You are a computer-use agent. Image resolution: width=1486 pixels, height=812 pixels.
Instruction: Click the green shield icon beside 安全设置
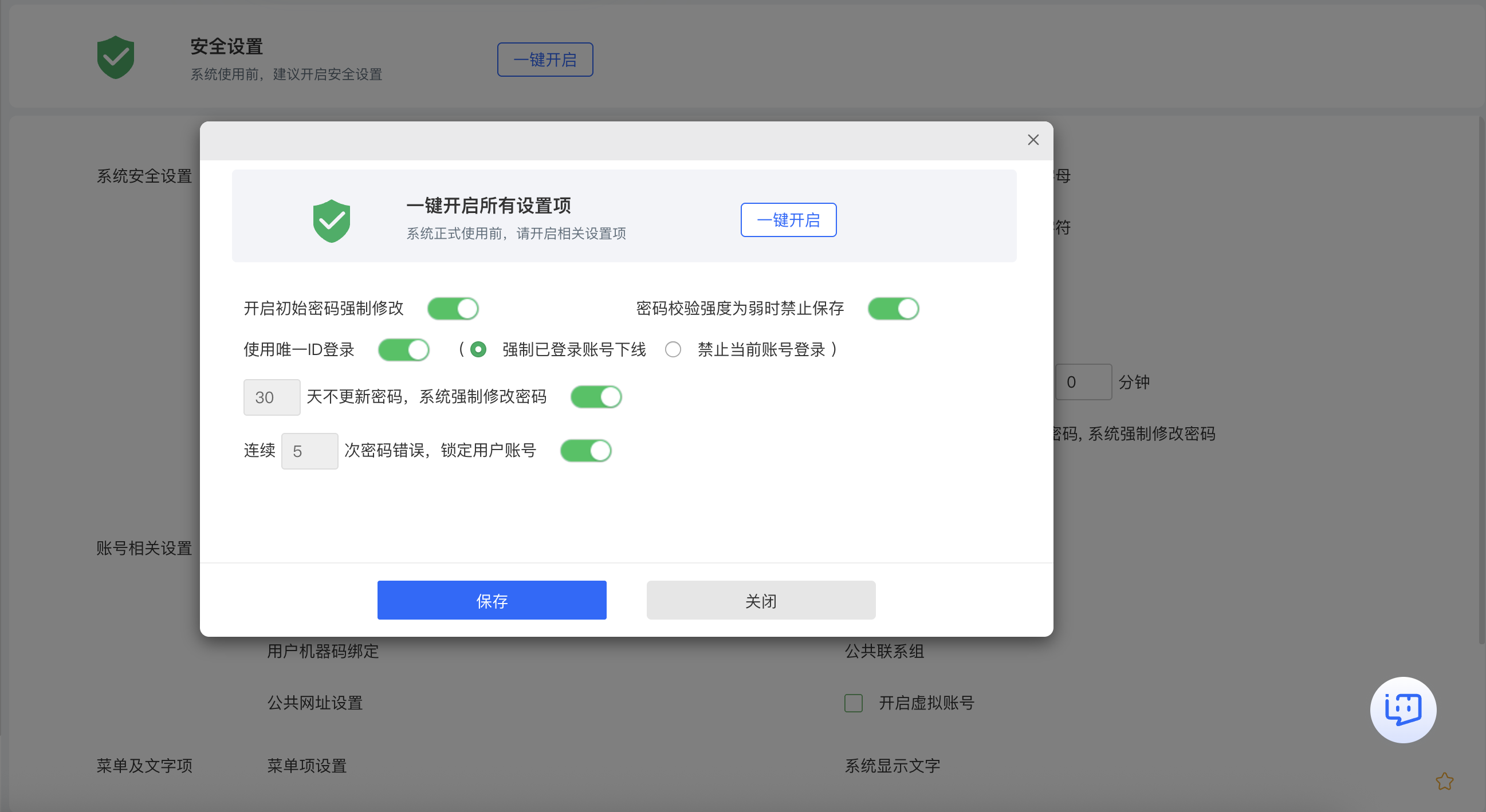coord(115,58)
